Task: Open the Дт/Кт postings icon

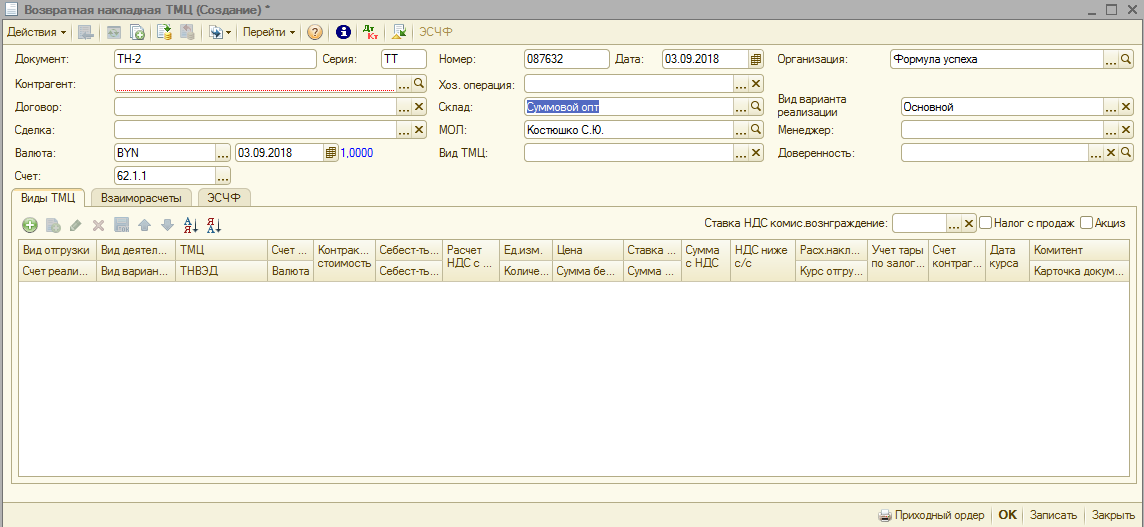Action: [370, 32]
